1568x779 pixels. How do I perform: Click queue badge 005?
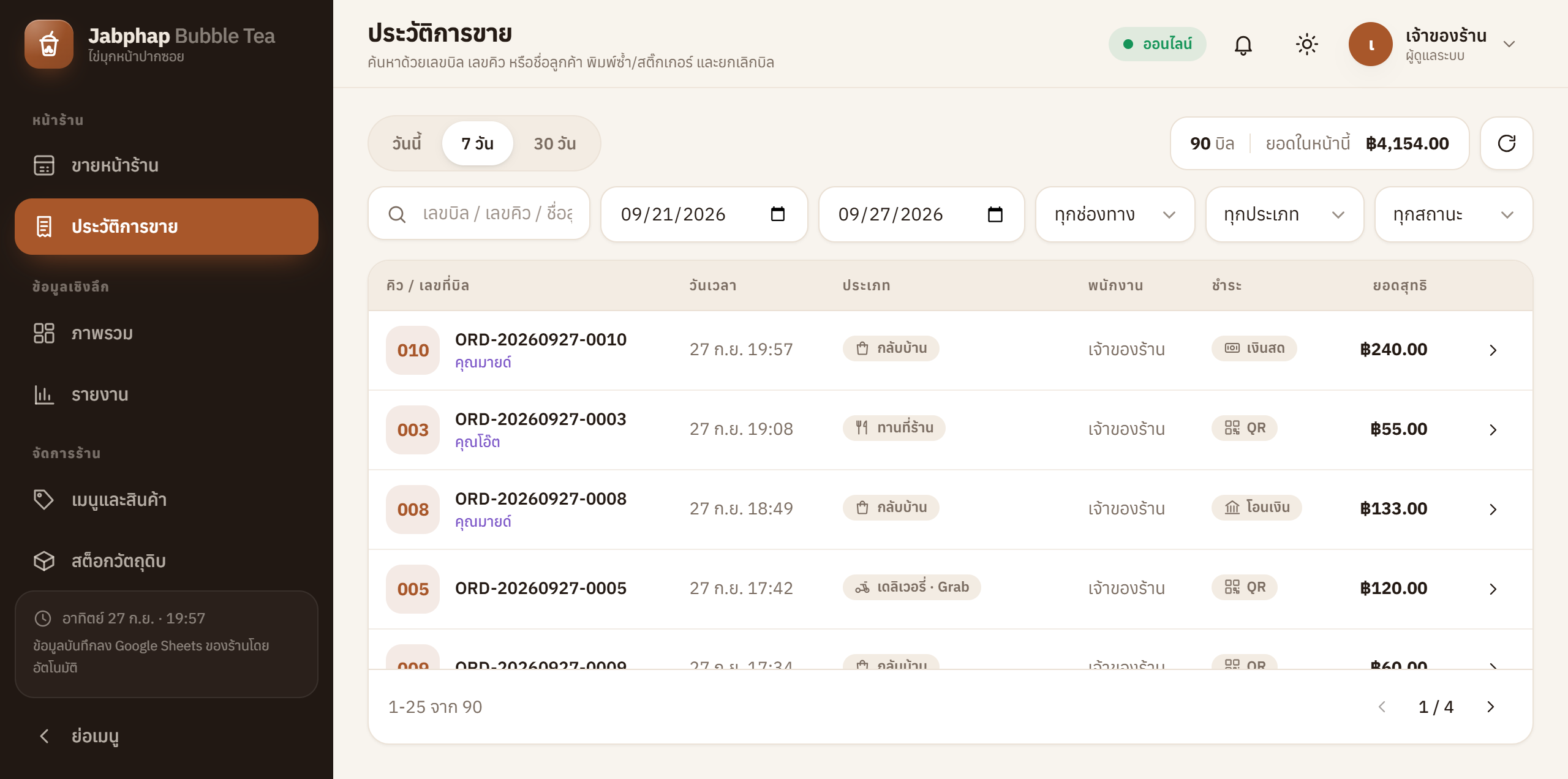pos(413,589)
